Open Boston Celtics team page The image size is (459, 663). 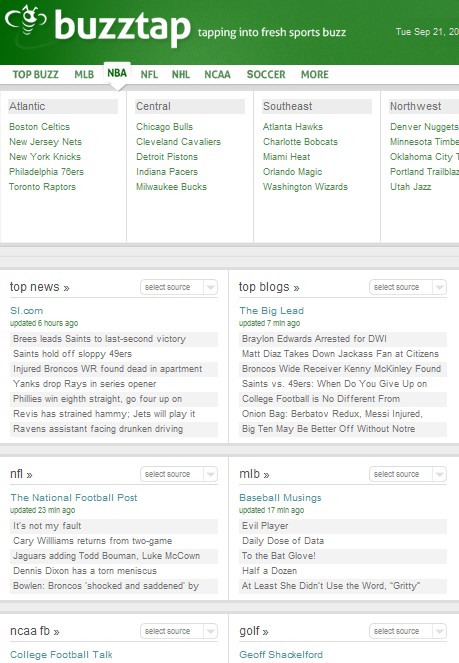click(39, 126)
